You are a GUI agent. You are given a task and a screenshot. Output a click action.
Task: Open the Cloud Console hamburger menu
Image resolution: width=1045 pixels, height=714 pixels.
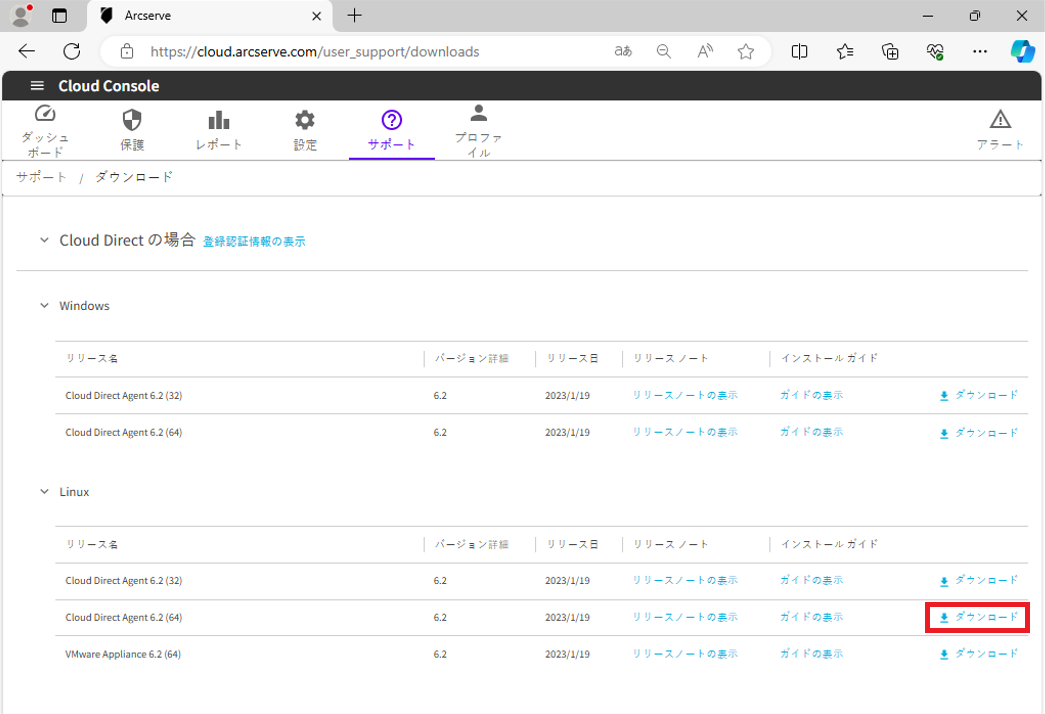37,86
